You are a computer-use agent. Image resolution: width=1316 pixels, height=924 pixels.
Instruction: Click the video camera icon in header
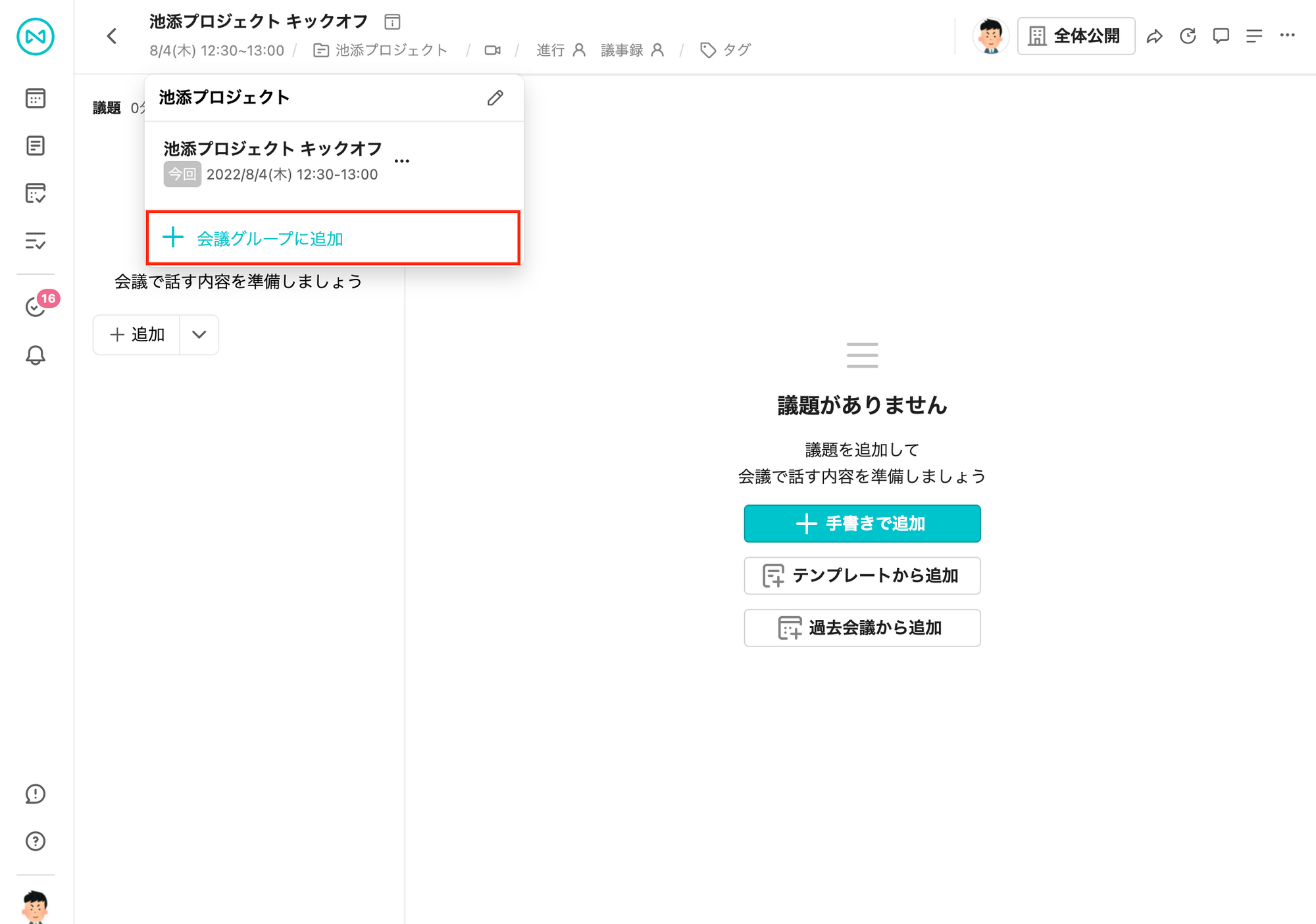tap(492, 50)
